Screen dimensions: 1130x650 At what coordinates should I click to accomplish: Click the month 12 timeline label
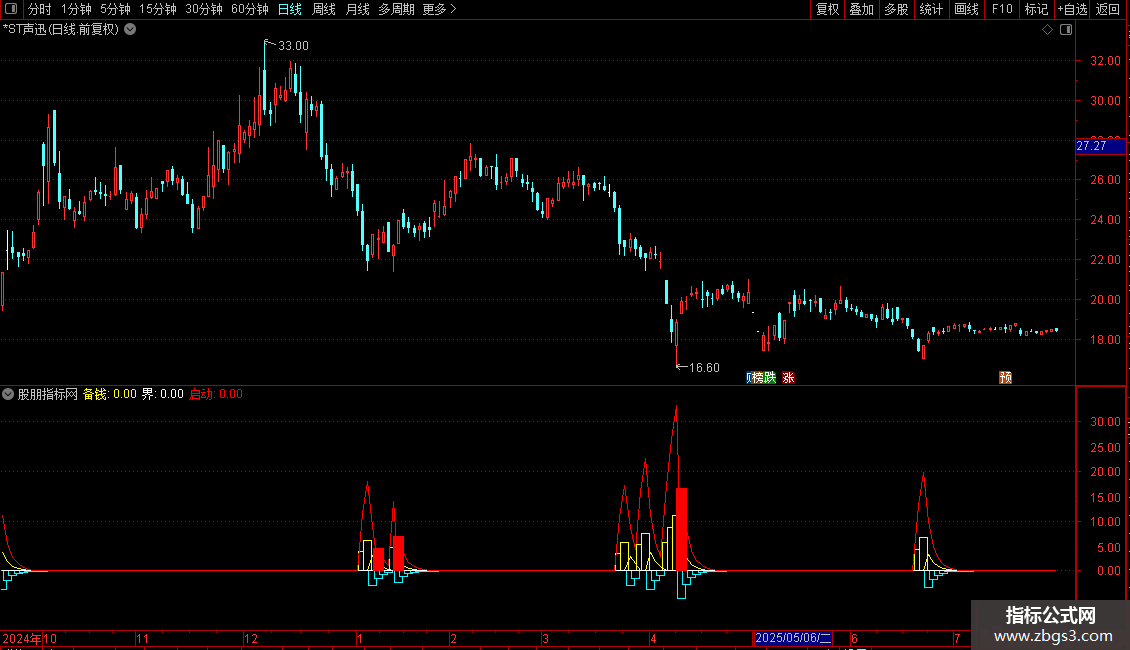(x=251, y=638)
